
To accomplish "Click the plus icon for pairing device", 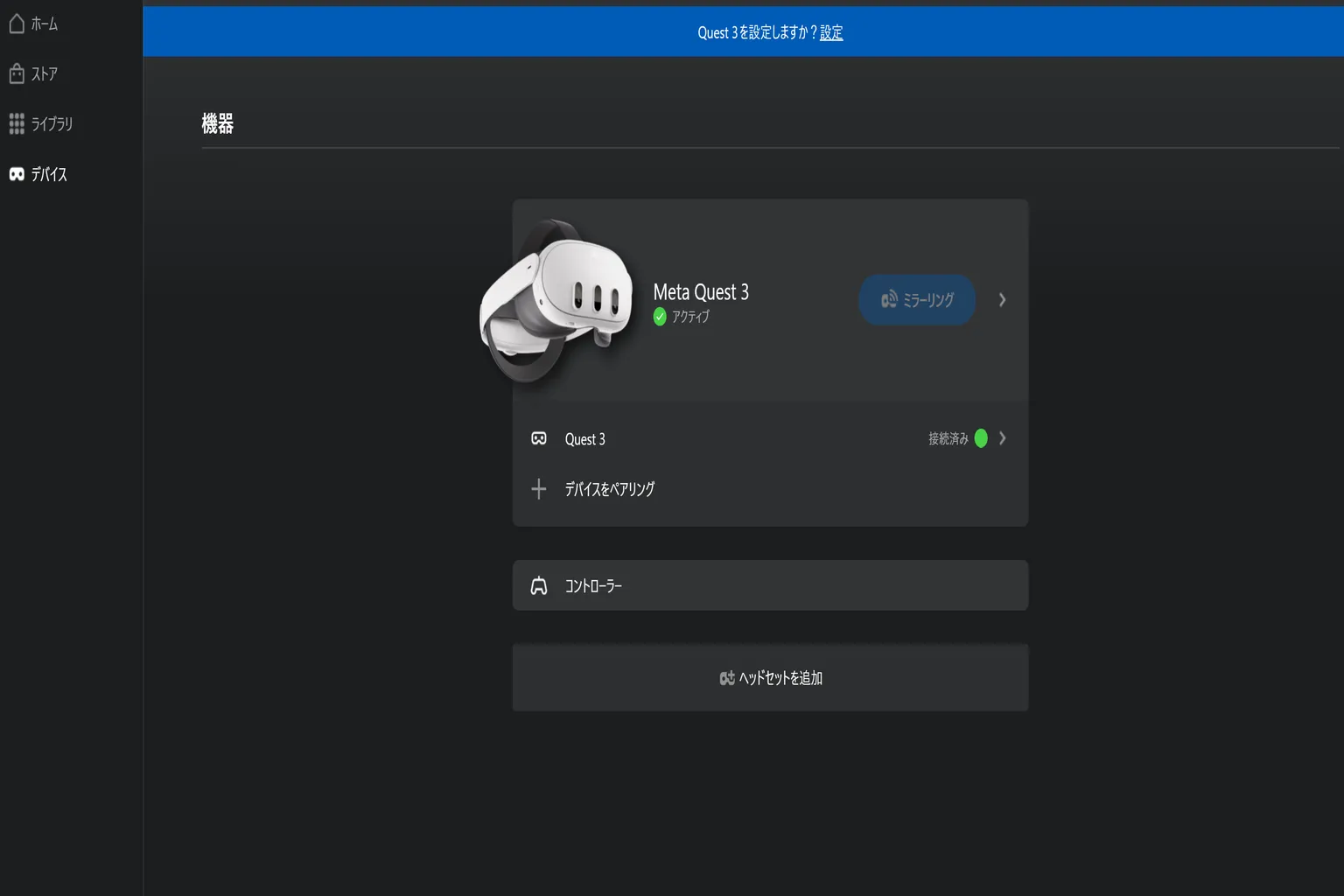I will click(539, 488).
